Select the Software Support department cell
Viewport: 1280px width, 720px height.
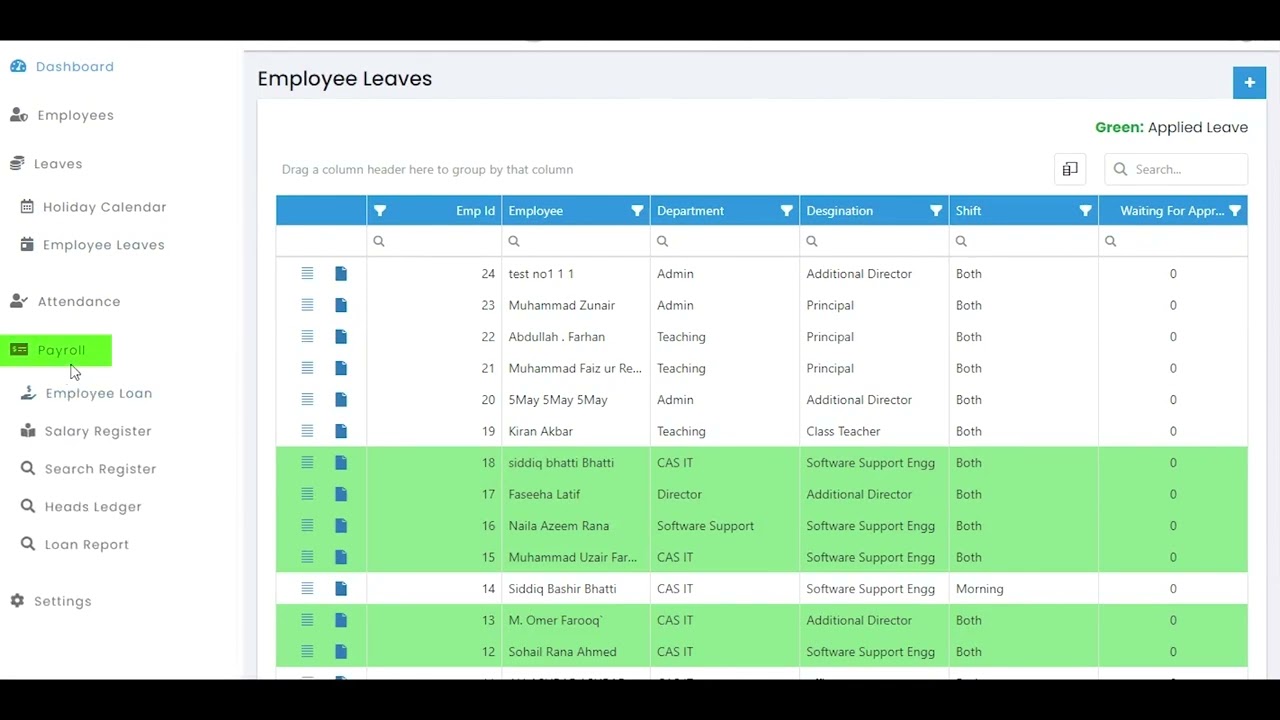click(725, 526)
